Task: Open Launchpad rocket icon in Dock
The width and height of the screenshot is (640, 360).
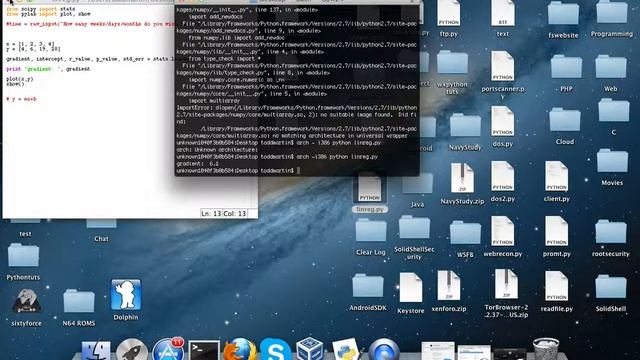Action: click(132, 350)
